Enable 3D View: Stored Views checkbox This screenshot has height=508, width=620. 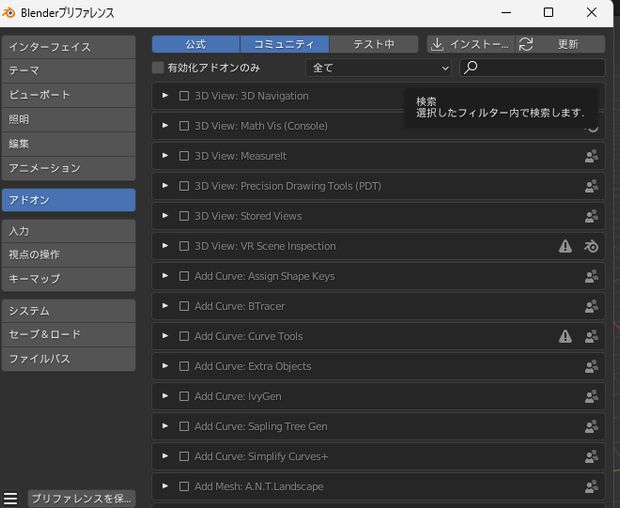tap(184, 216)
